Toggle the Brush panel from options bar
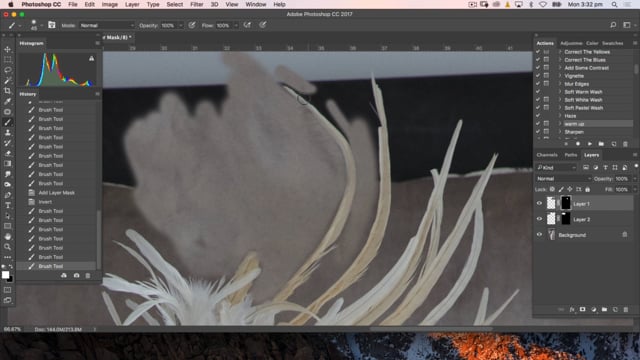The height and width of the screenshot is (360, 640). 52,25
